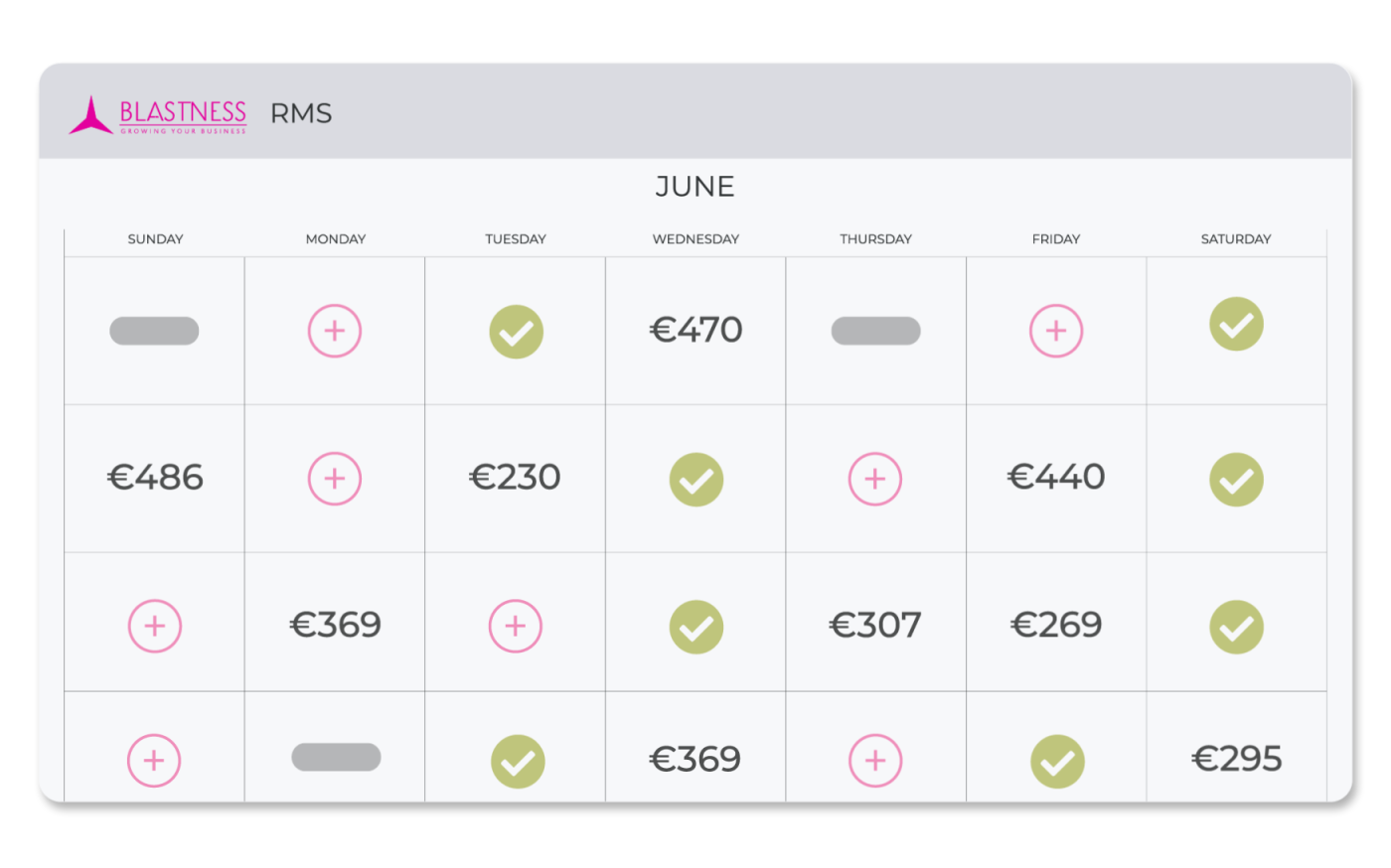Toggle the green checkmark in fourth-row Friday
The image size is (1391, 868).
click(1057, 762)
